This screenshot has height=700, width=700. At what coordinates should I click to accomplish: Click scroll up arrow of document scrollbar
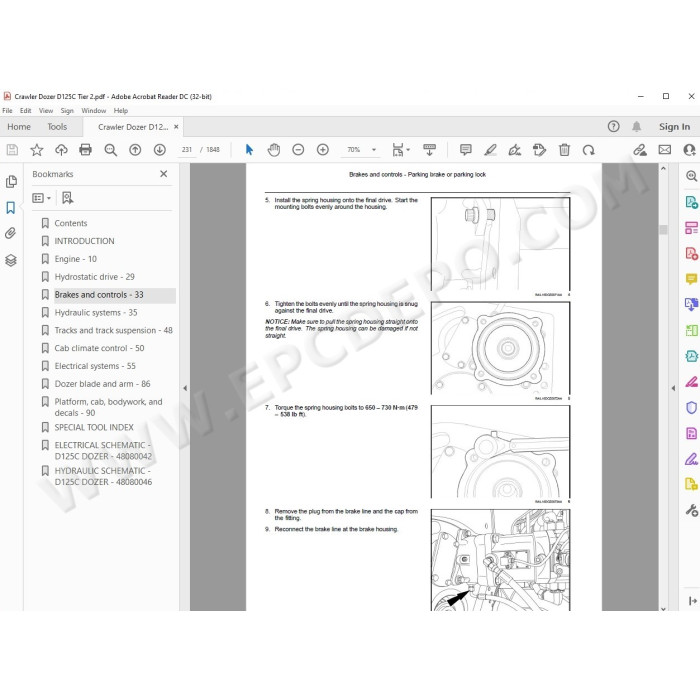click(663, 169)
